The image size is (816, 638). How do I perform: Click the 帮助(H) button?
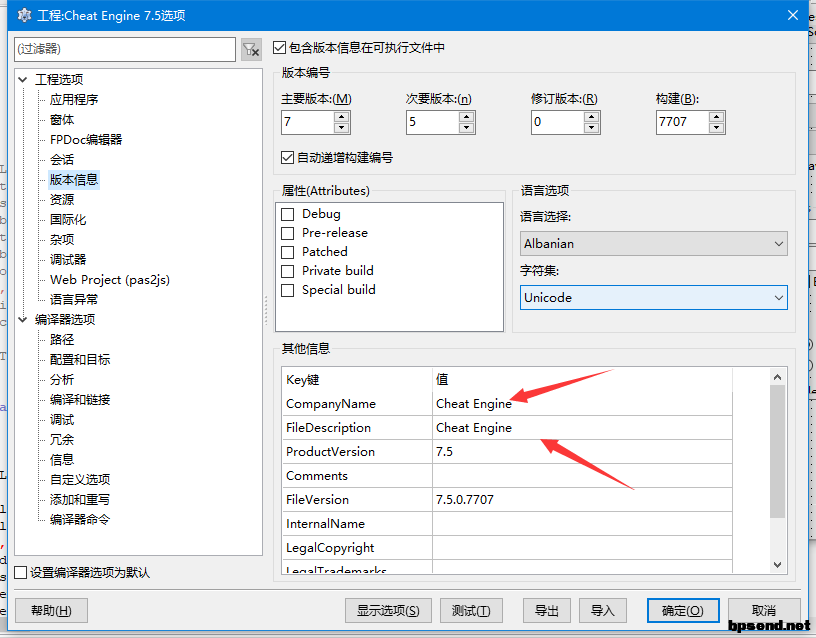pyautogui.click(x=52, y=610)
